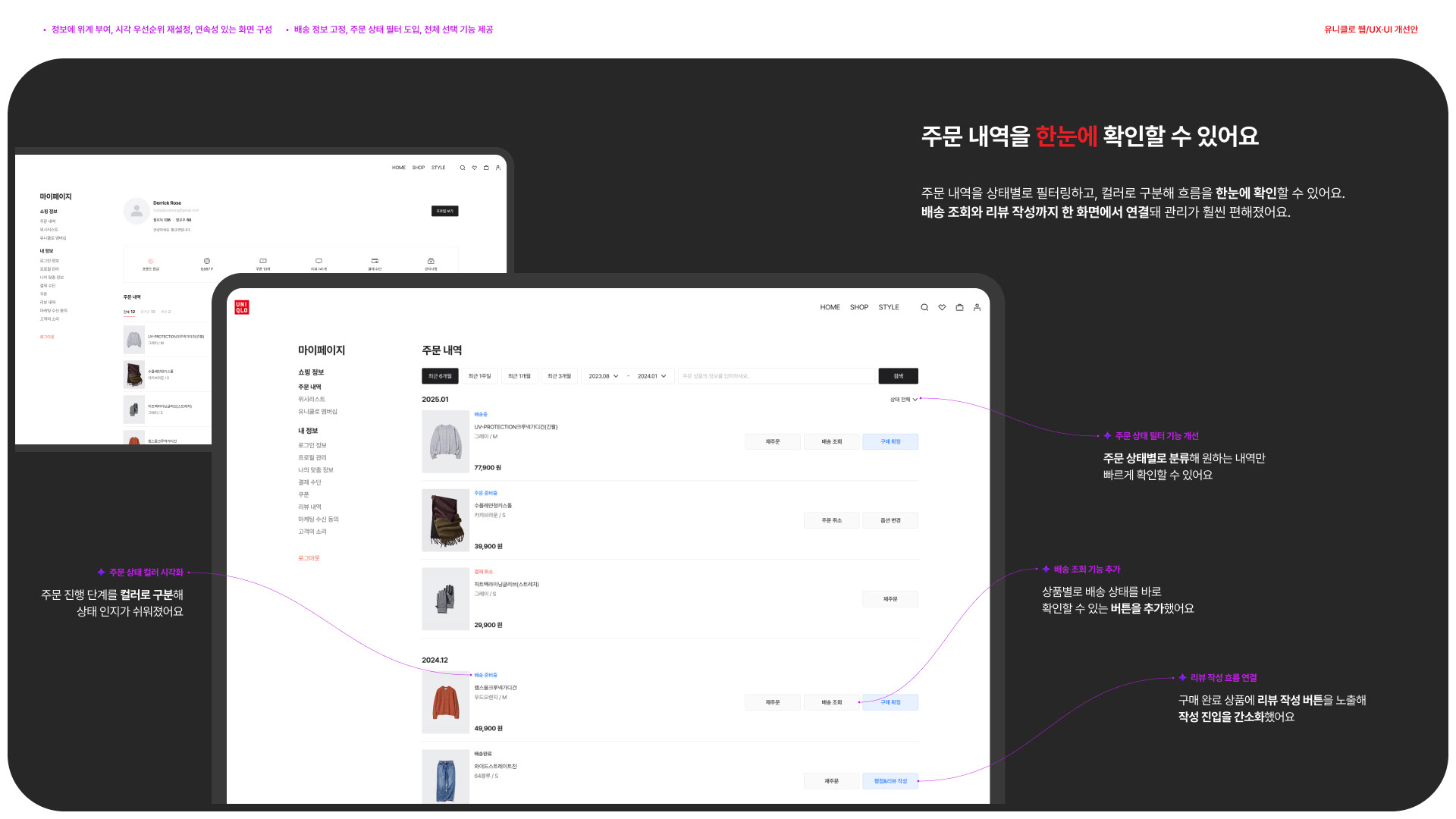Expand the 상태 전체 status filter
Viewport: 1456px width, 819px height.
[903, 400]
